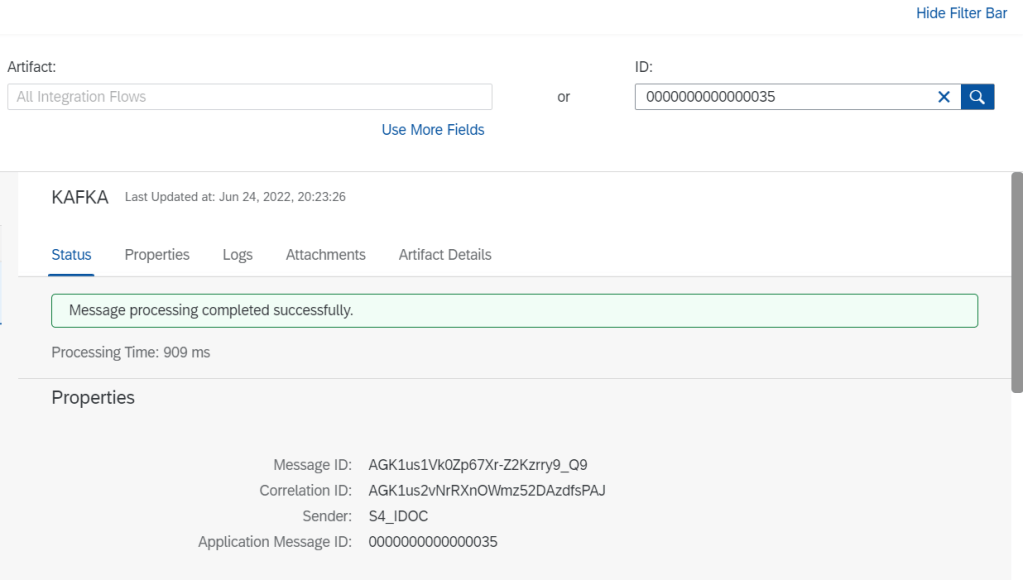Click the S4_IDOC sender value
This screenshot has width=1023, height=580.
point(398,516)
